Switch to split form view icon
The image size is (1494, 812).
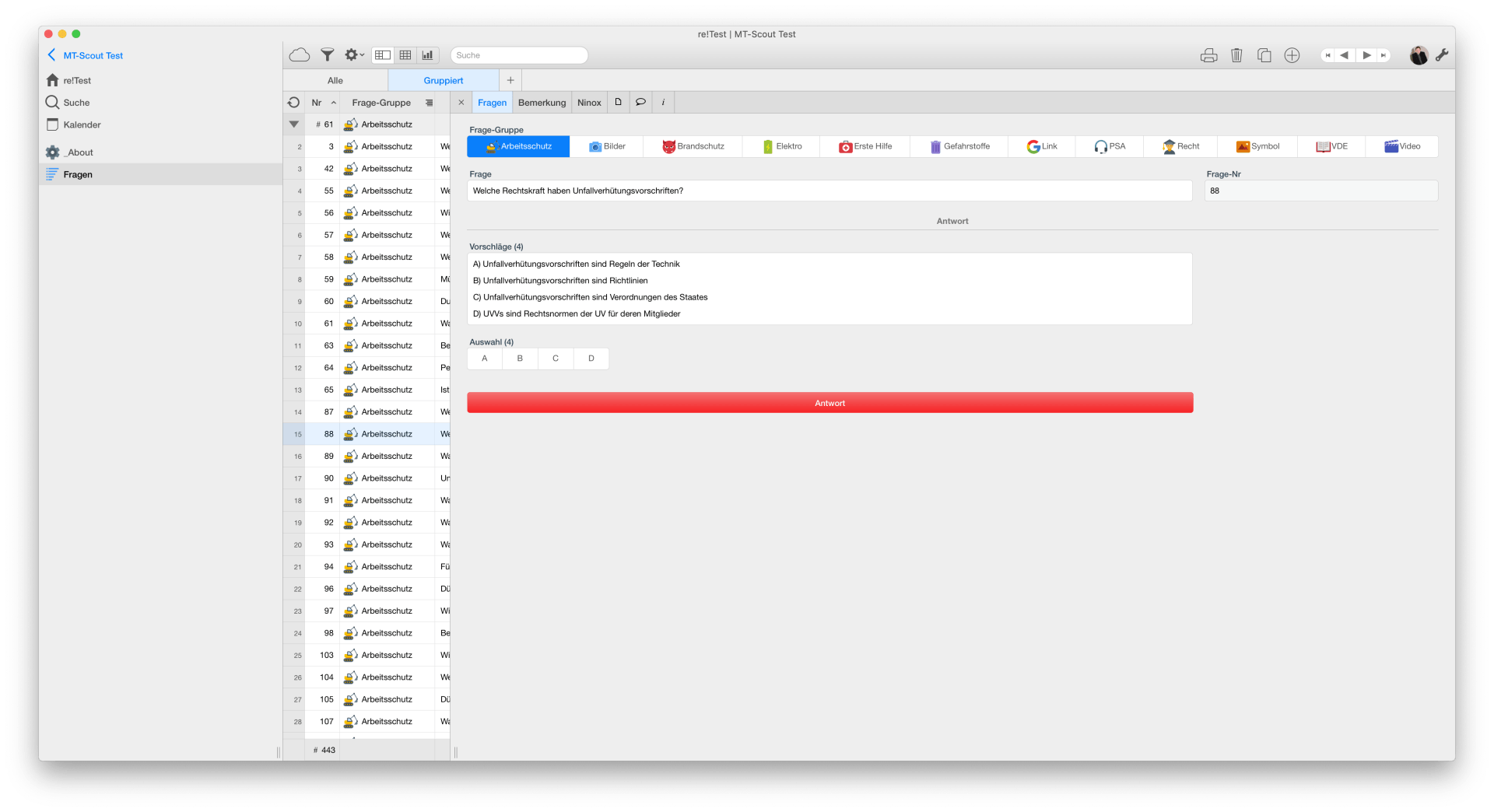(x=383, y=55)
